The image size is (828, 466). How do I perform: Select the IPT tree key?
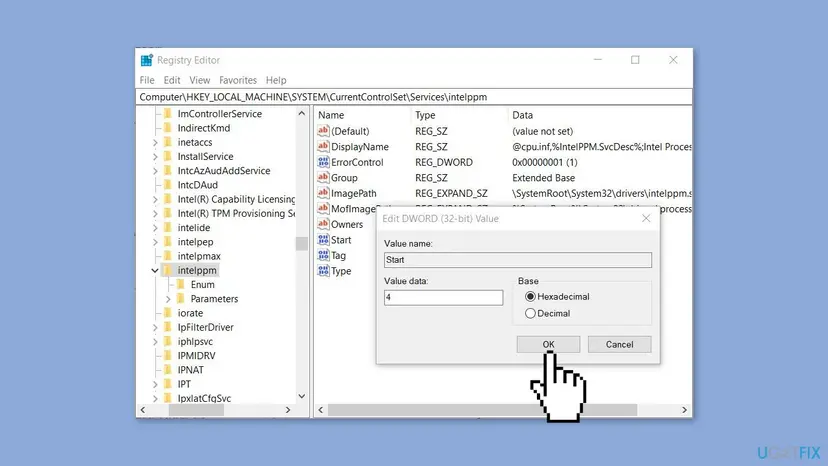point(184,384)
